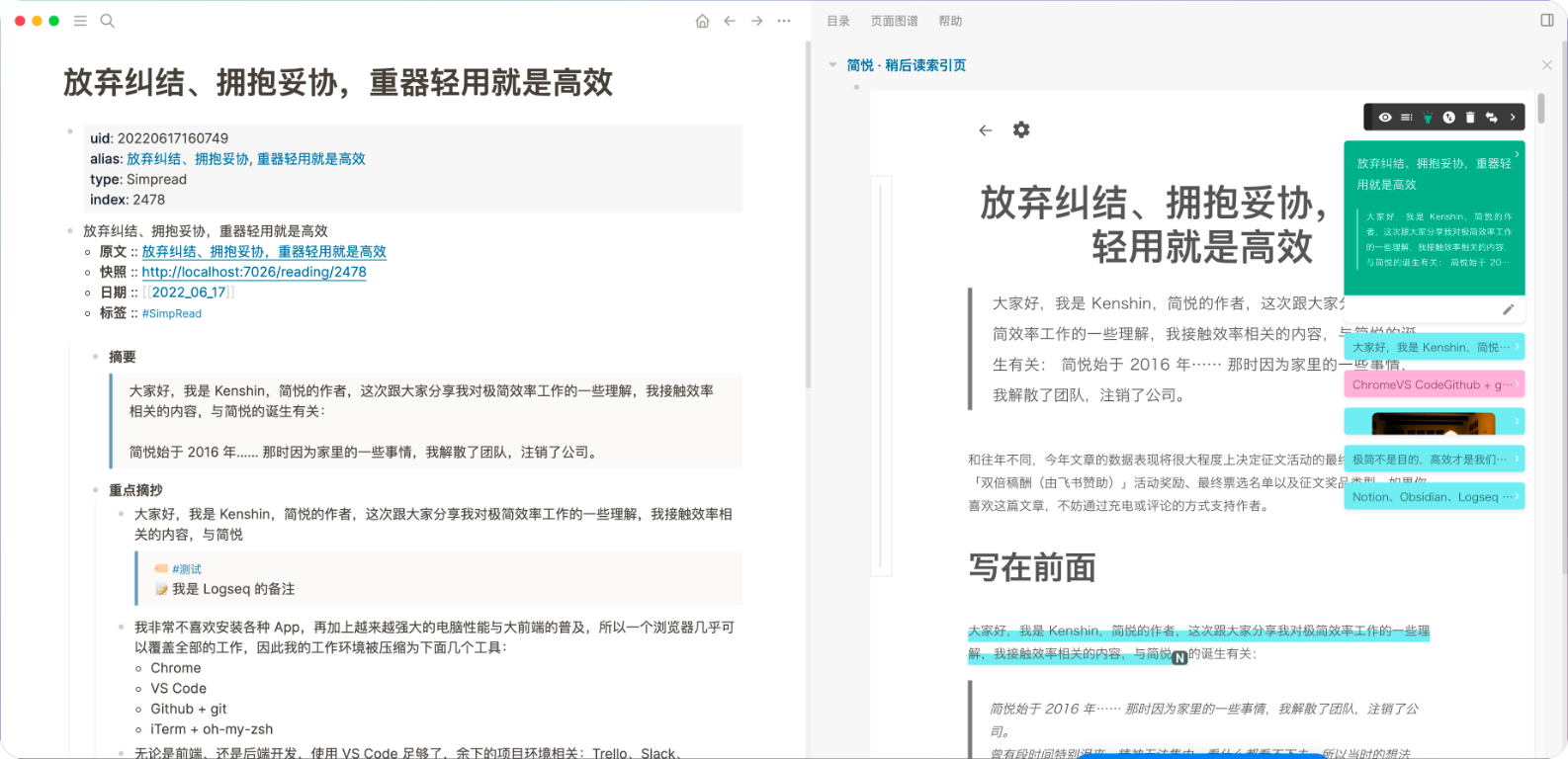Toggle the right sidebar panel icon
The width and height of the screenshot is (1568, 759).
(x=1546, y=21)
